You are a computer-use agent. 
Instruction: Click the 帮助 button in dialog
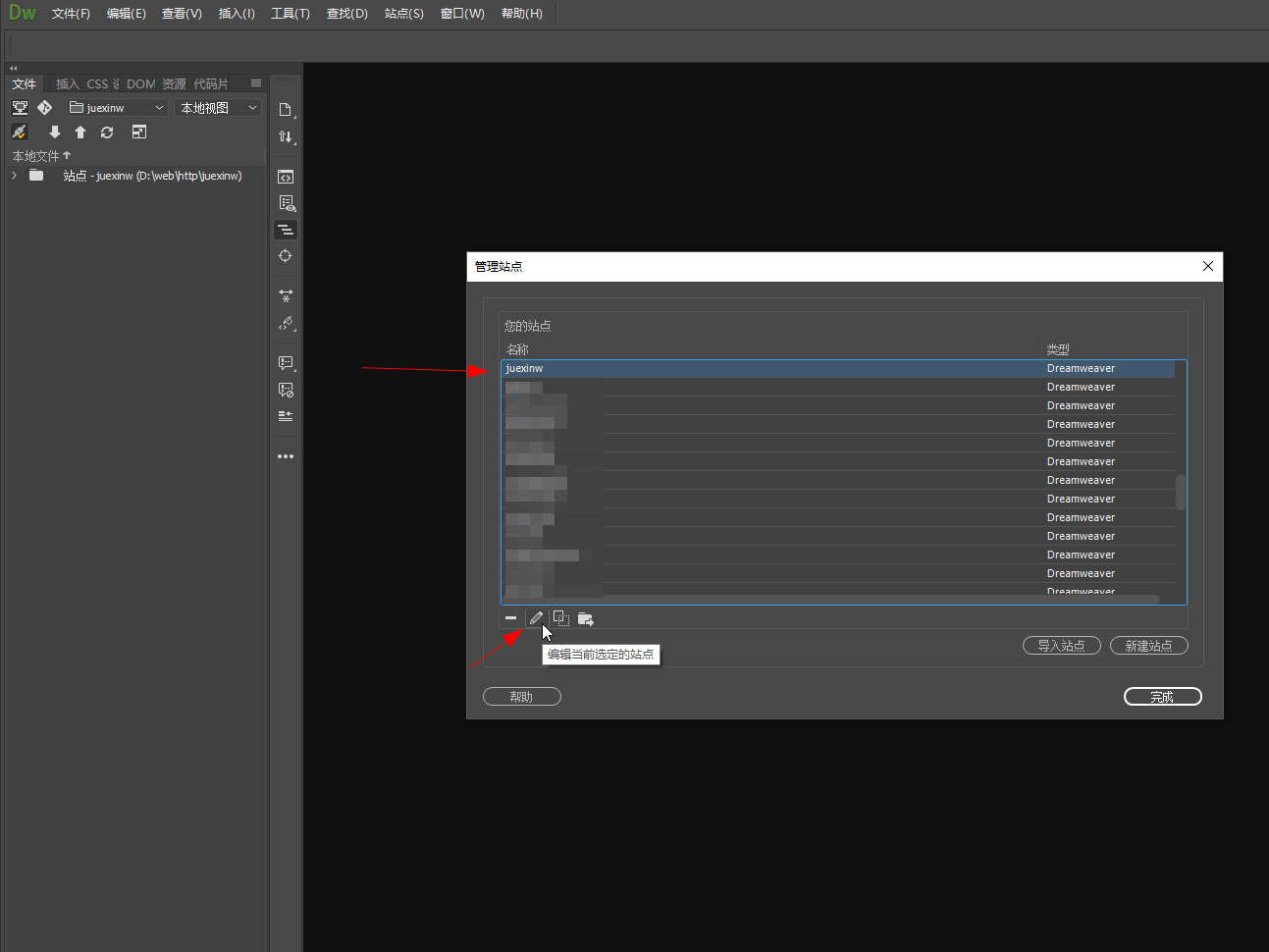(522, 697)
